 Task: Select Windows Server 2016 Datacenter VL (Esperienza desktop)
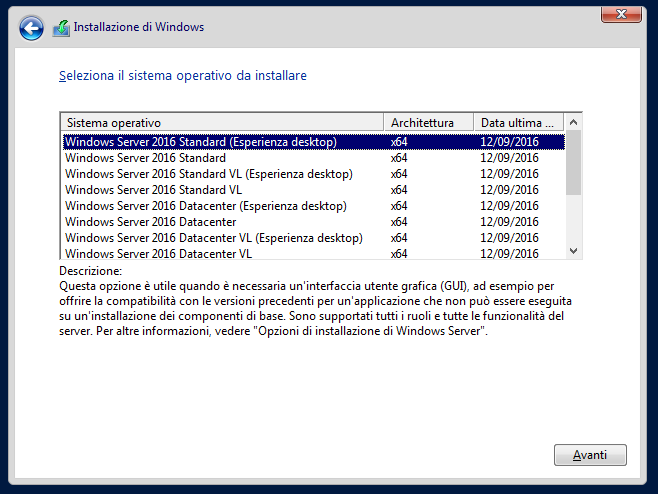coord(313,238)
